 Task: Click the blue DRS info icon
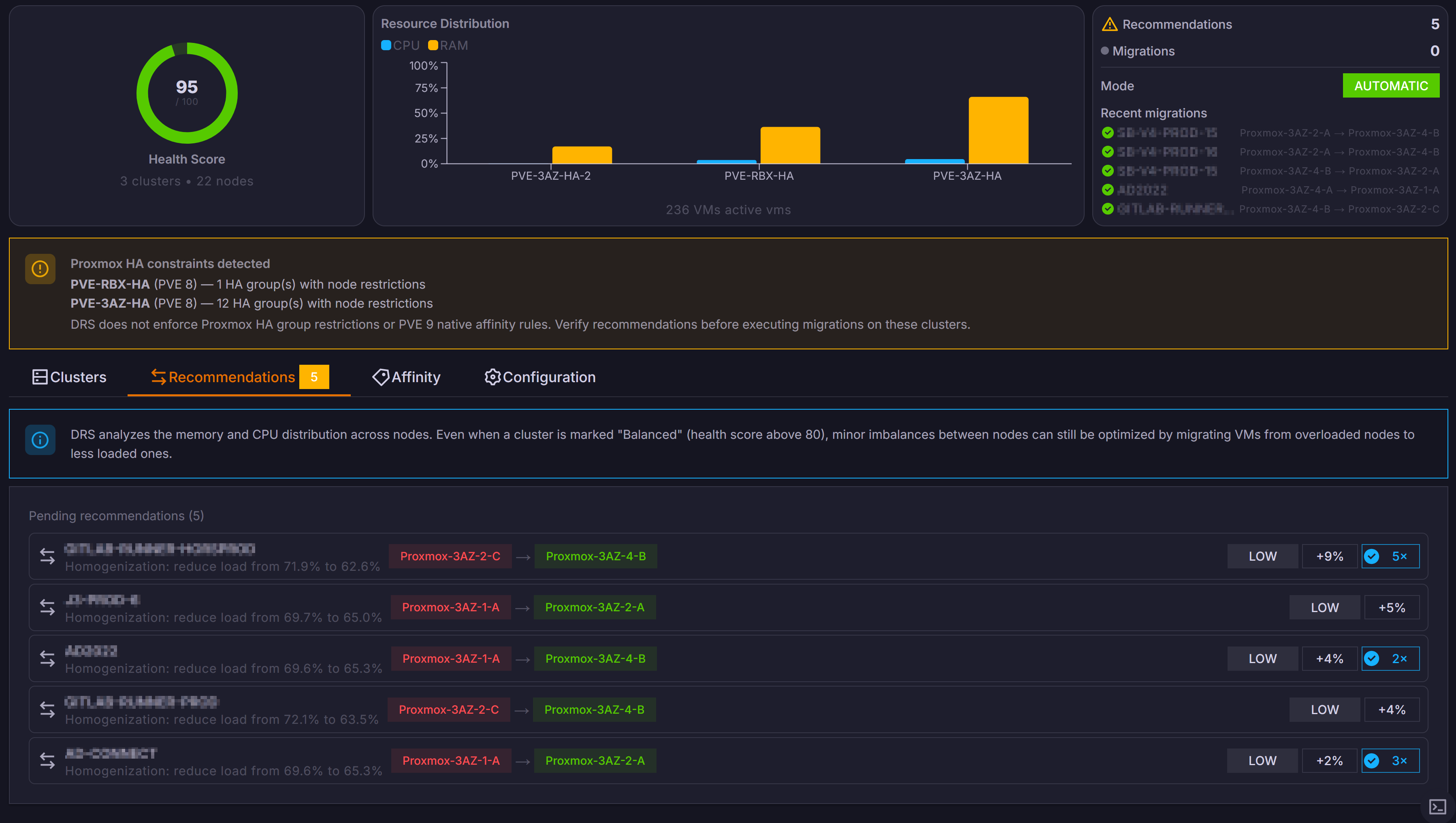(x=40, y=440)
